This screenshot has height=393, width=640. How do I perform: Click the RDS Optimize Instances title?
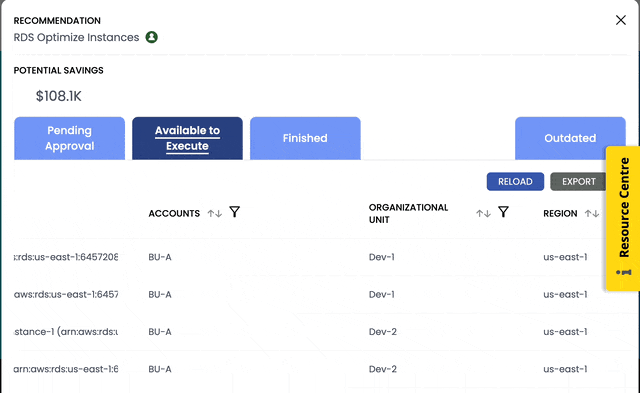76,38
